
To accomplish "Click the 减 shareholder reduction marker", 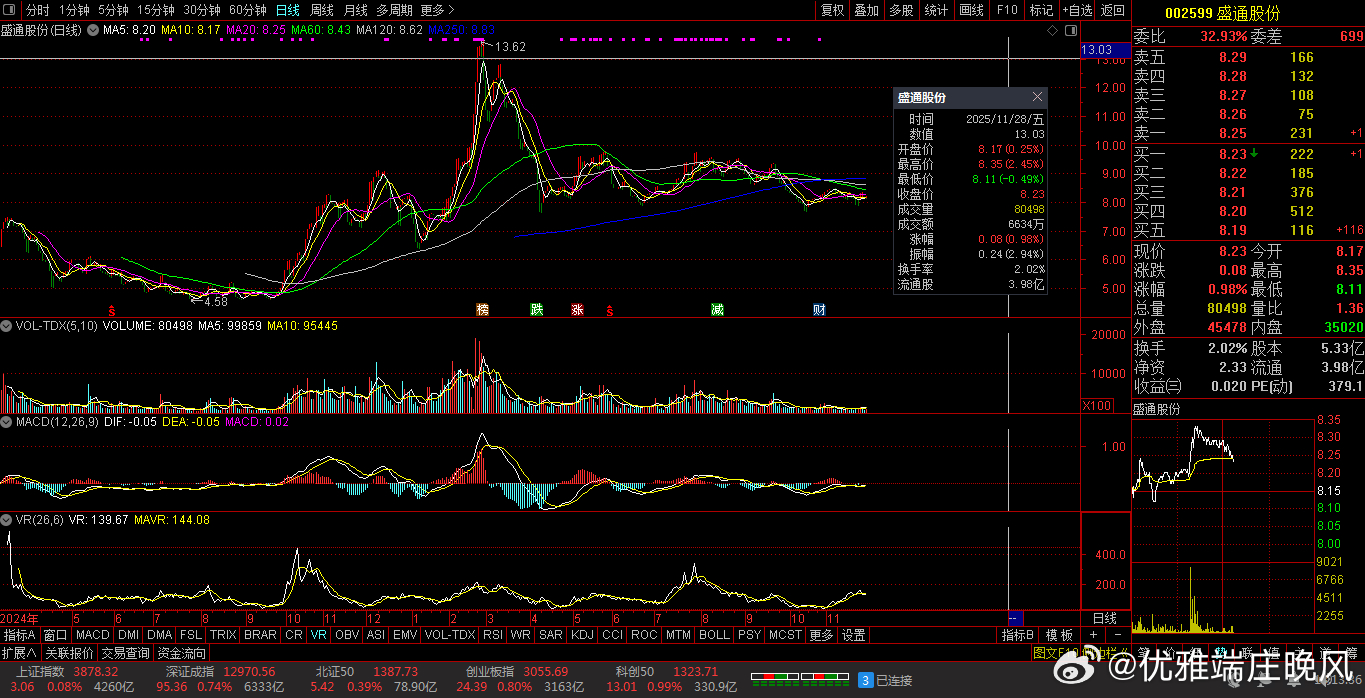I will 717,309.
